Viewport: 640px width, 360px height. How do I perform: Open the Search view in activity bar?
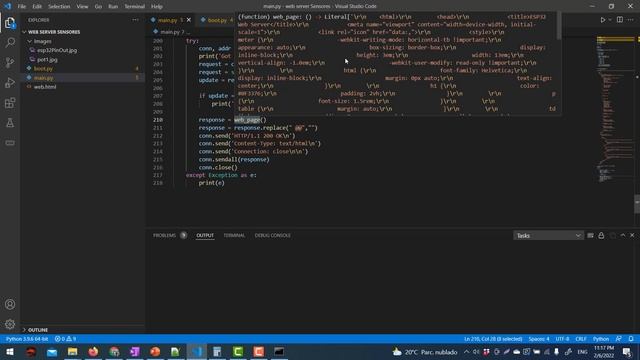[10, 42]
